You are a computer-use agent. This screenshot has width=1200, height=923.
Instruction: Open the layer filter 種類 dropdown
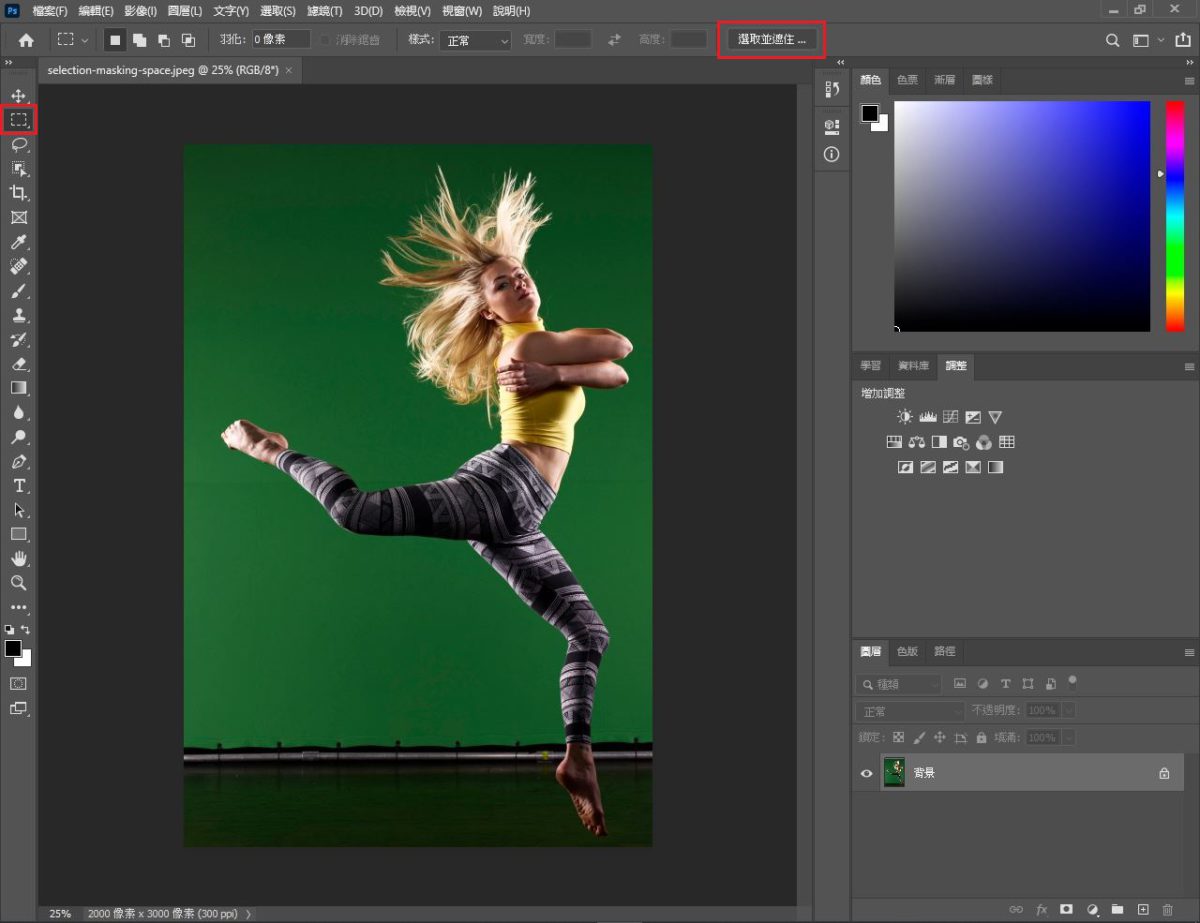pyautogui.click(x=898, y=683)
